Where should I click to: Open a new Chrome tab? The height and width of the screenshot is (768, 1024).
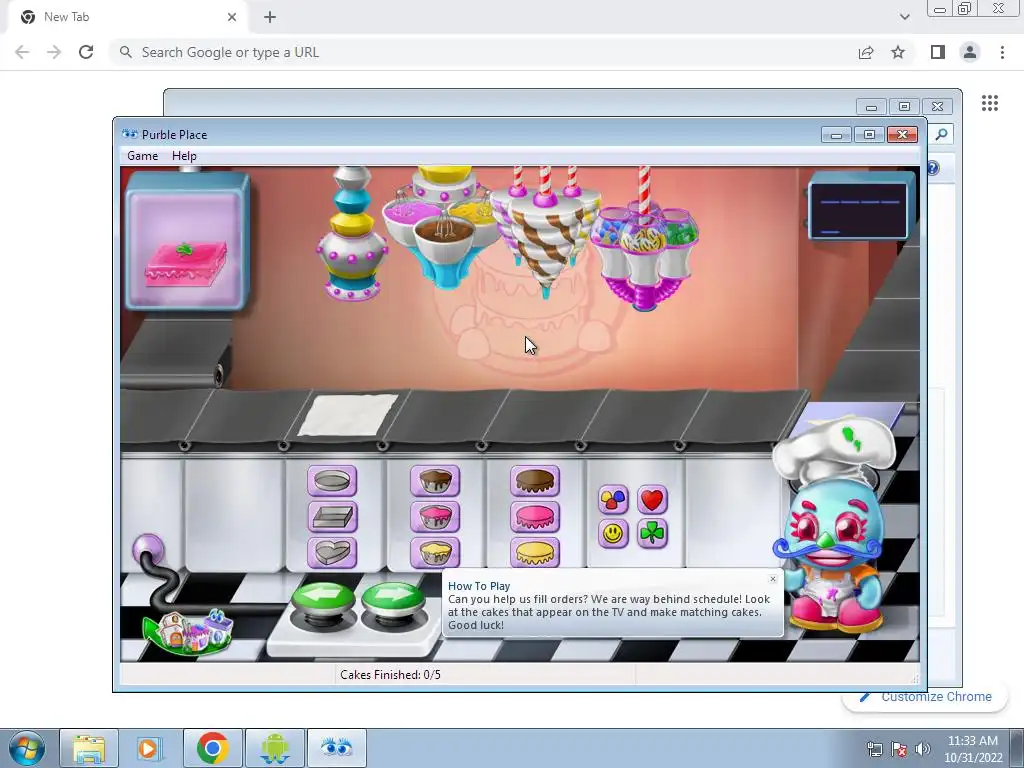click(270, 17)
